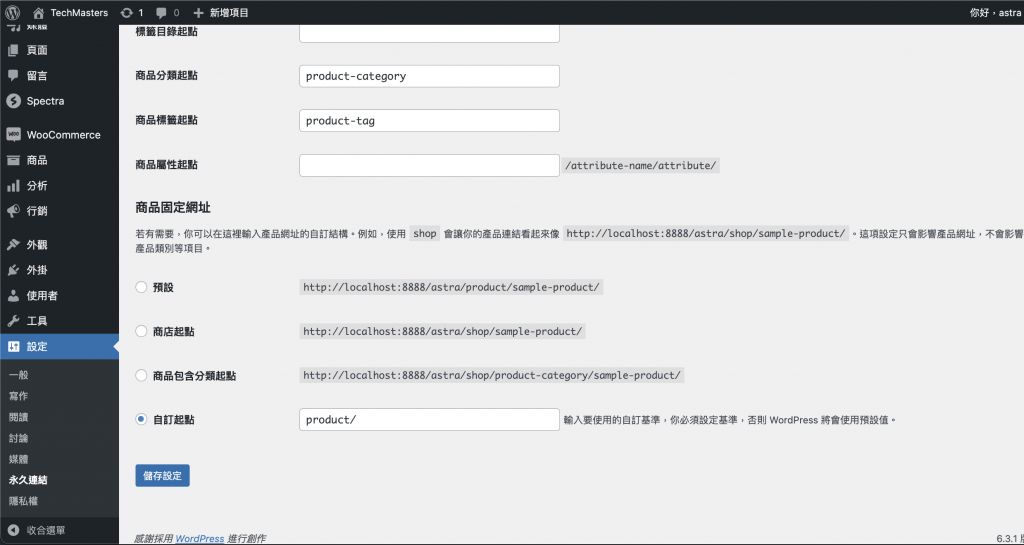Image resolution: width=1024 pixels, height=545 pixels.
Task: Open the 閱讀 settings submenu
Action: click(19, 417)
